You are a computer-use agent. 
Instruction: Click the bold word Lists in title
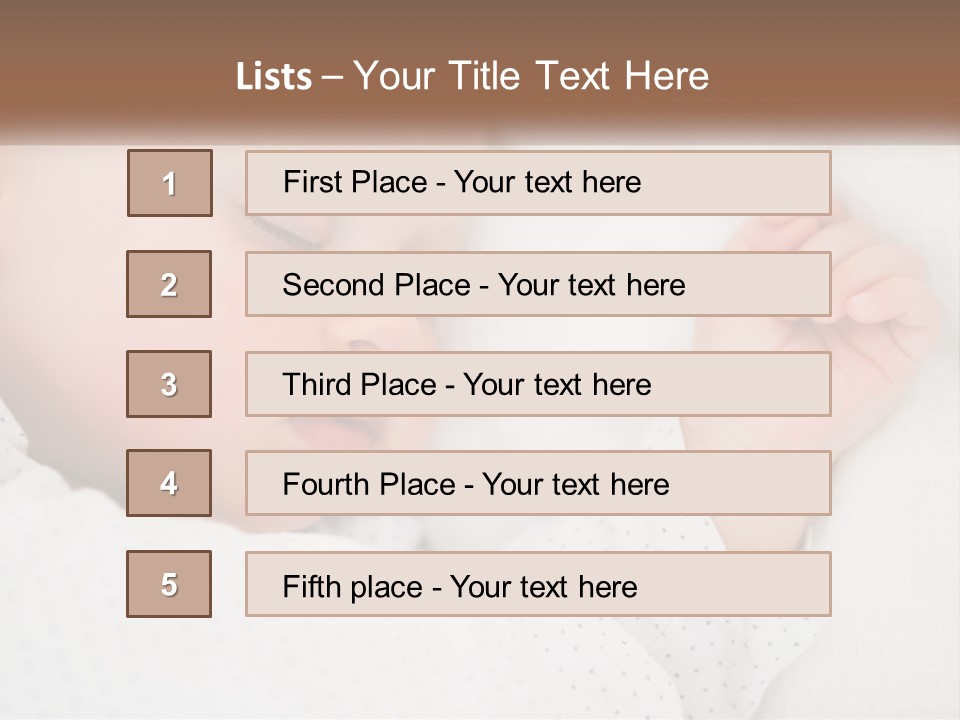(273, 77)
